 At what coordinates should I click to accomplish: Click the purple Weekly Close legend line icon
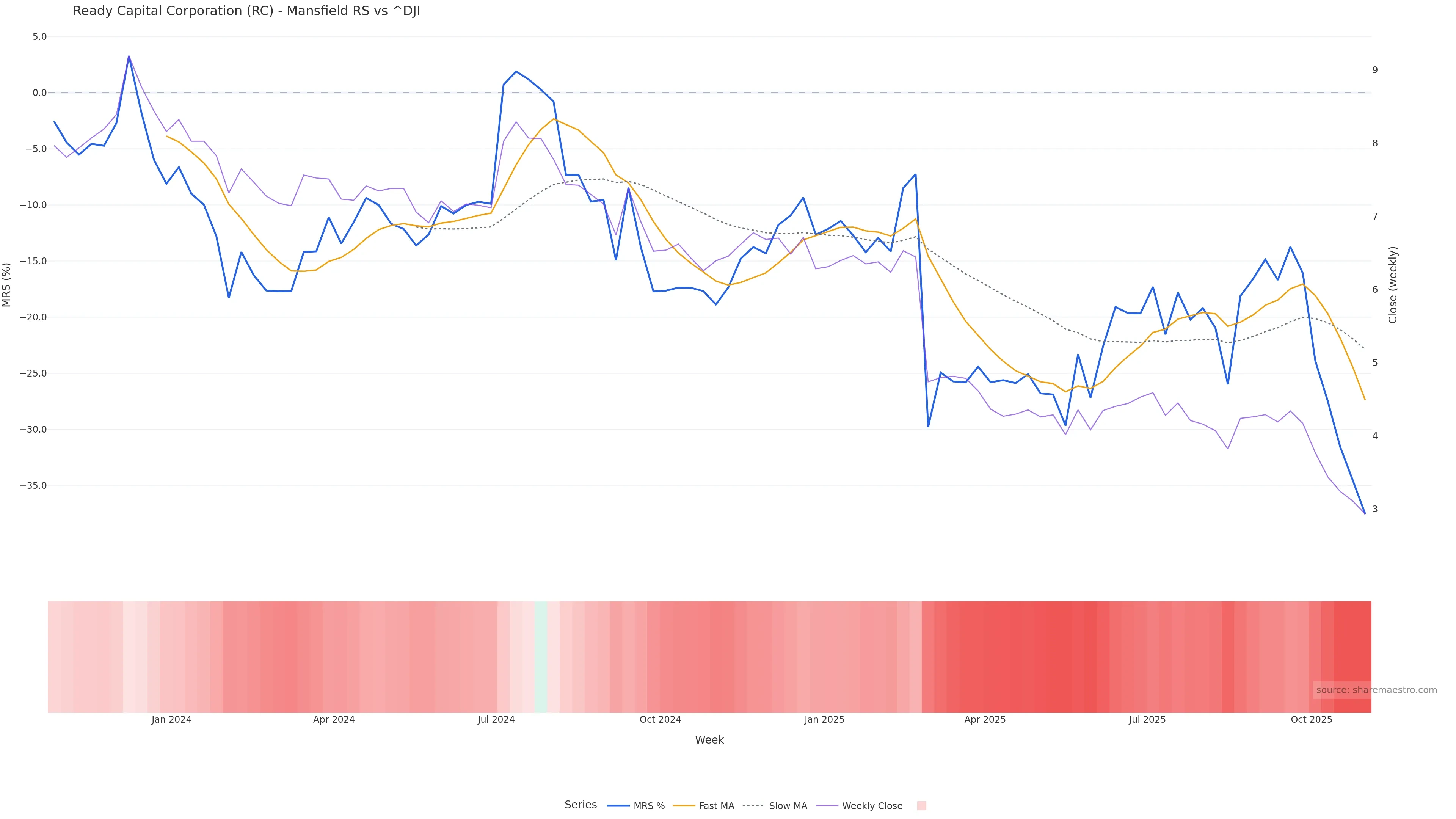pos(827,806)
